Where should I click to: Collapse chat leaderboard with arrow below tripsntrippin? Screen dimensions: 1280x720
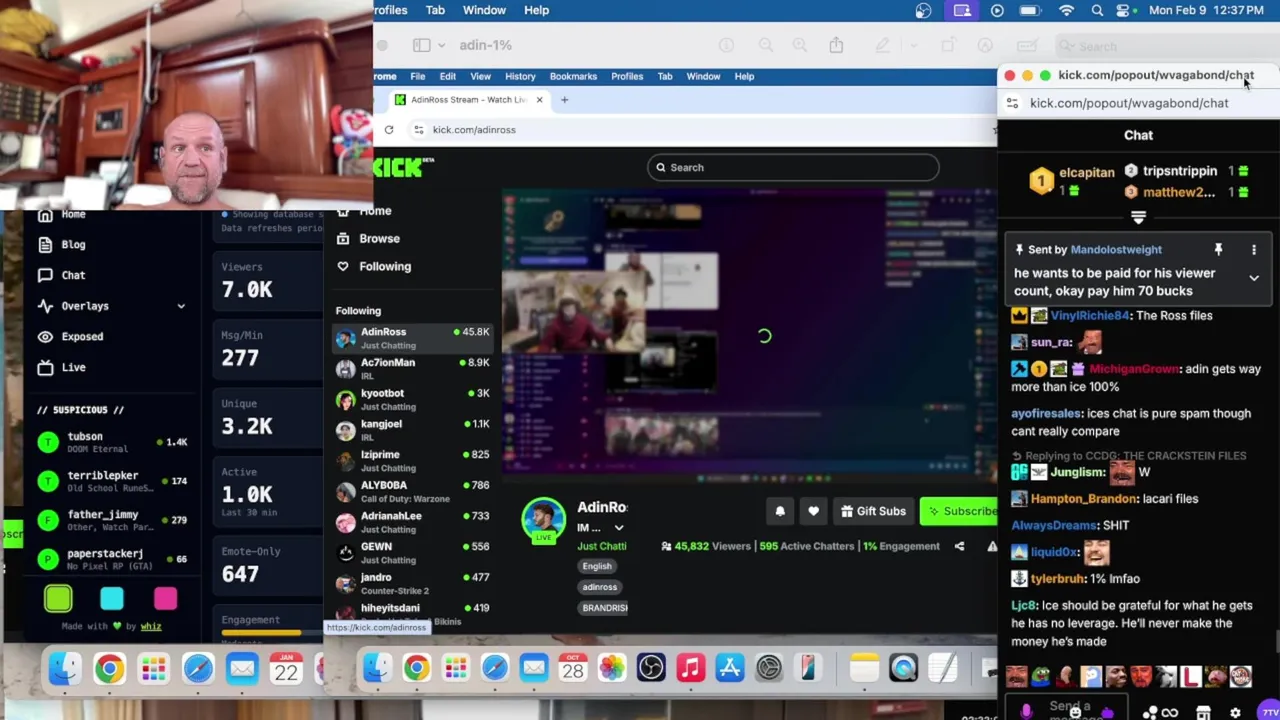[1138, 217]
